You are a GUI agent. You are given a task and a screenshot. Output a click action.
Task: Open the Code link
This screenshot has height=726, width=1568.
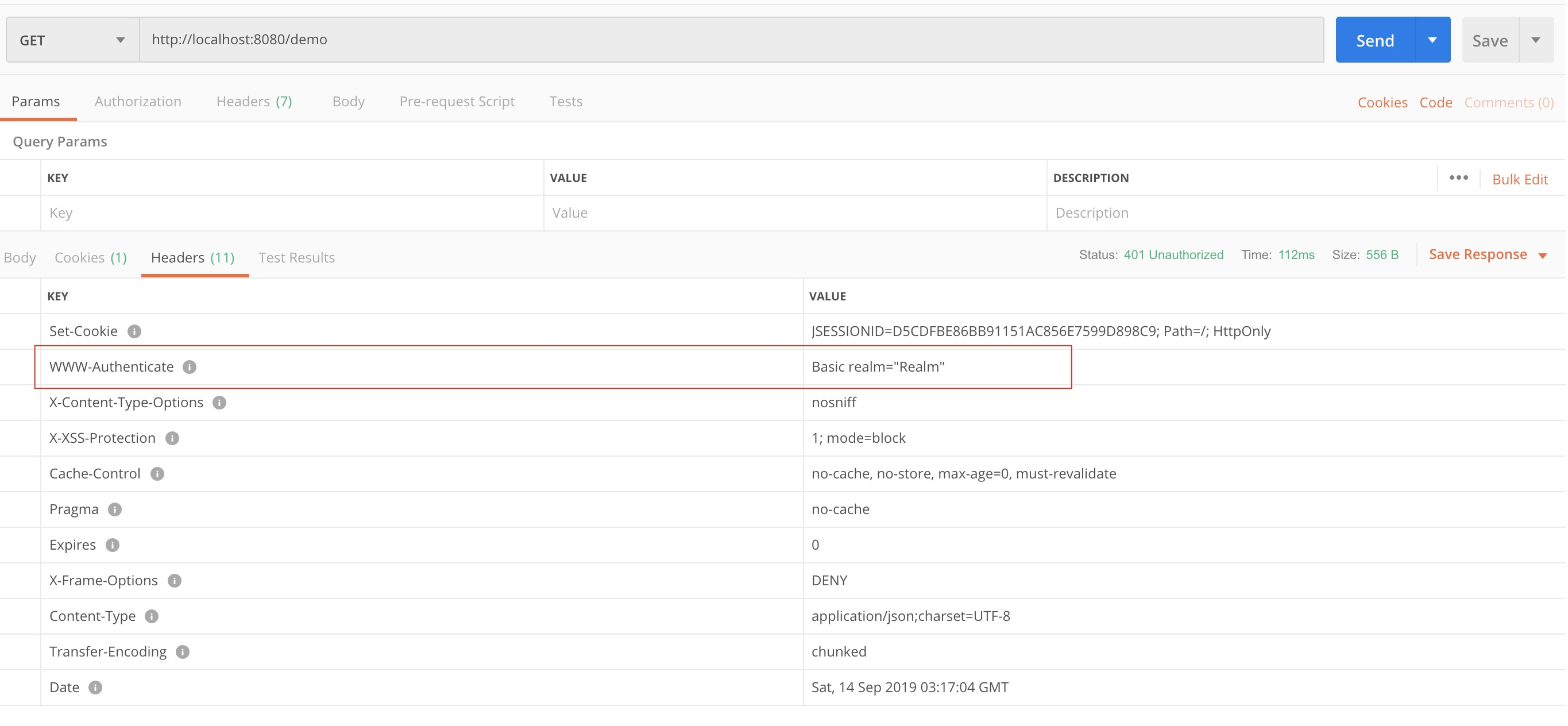1435,102
